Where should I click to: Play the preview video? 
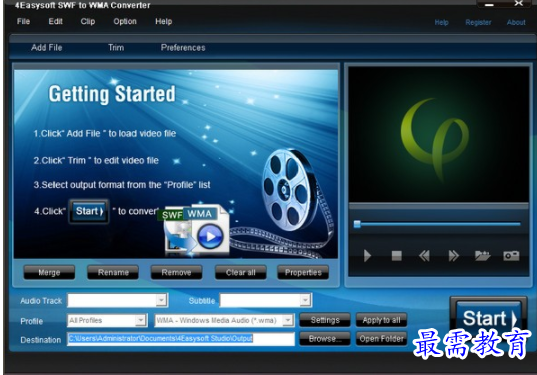coord(367,255)
